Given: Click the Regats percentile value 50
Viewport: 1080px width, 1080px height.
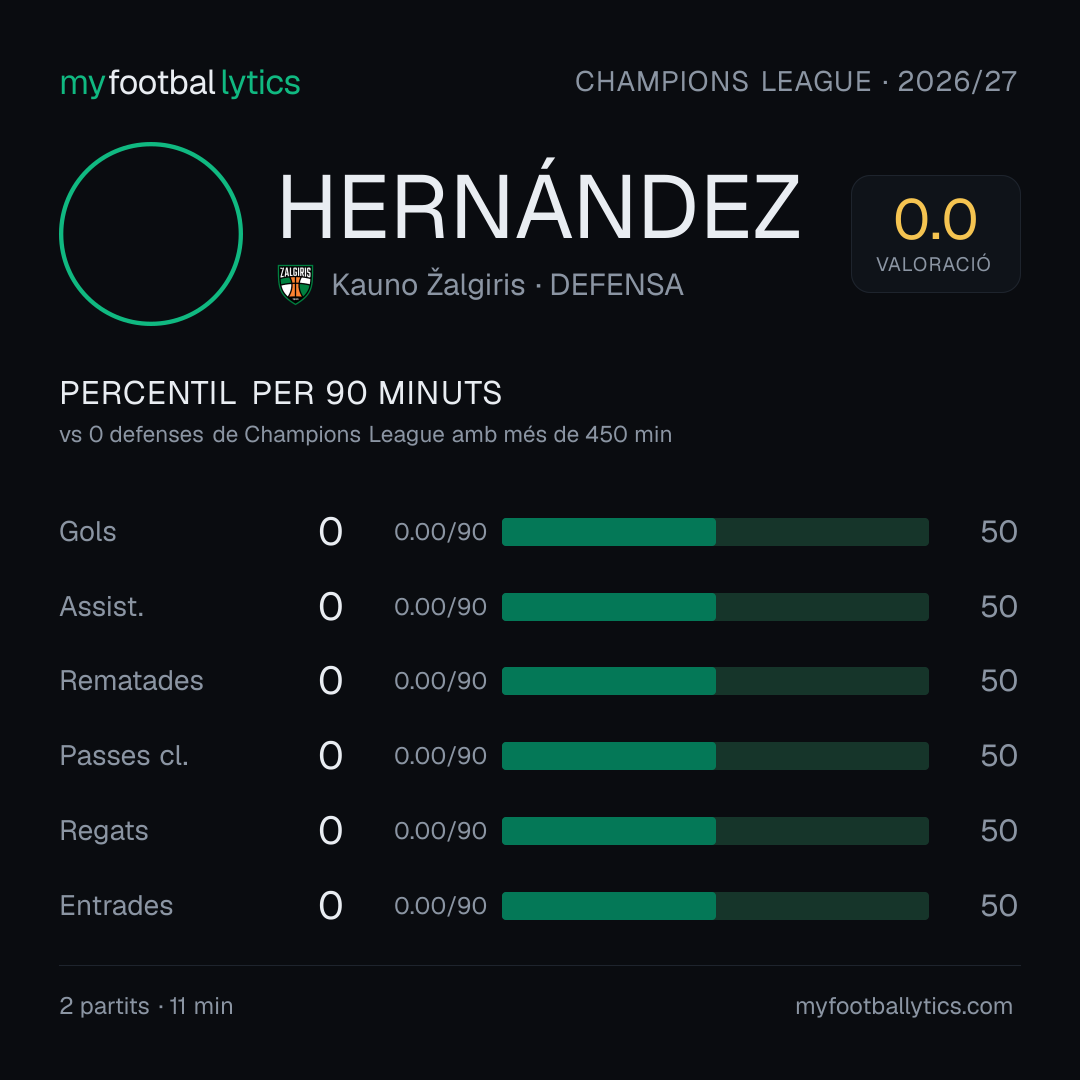Looking at the screenshot, I should [x=999, y=831].
